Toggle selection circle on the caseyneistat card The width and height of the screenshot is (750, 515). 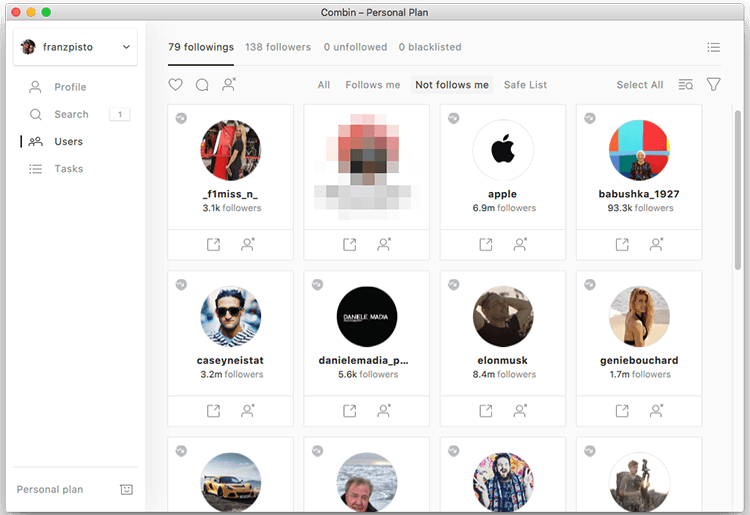point(181,284)
